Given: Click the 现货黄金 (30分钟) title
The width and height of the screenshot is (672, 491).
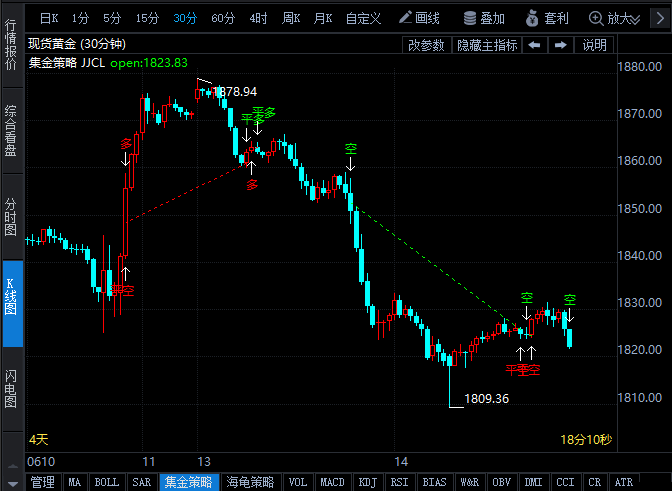Looking at the screenshot, I should pyautogui.click(x=77, y=44).
